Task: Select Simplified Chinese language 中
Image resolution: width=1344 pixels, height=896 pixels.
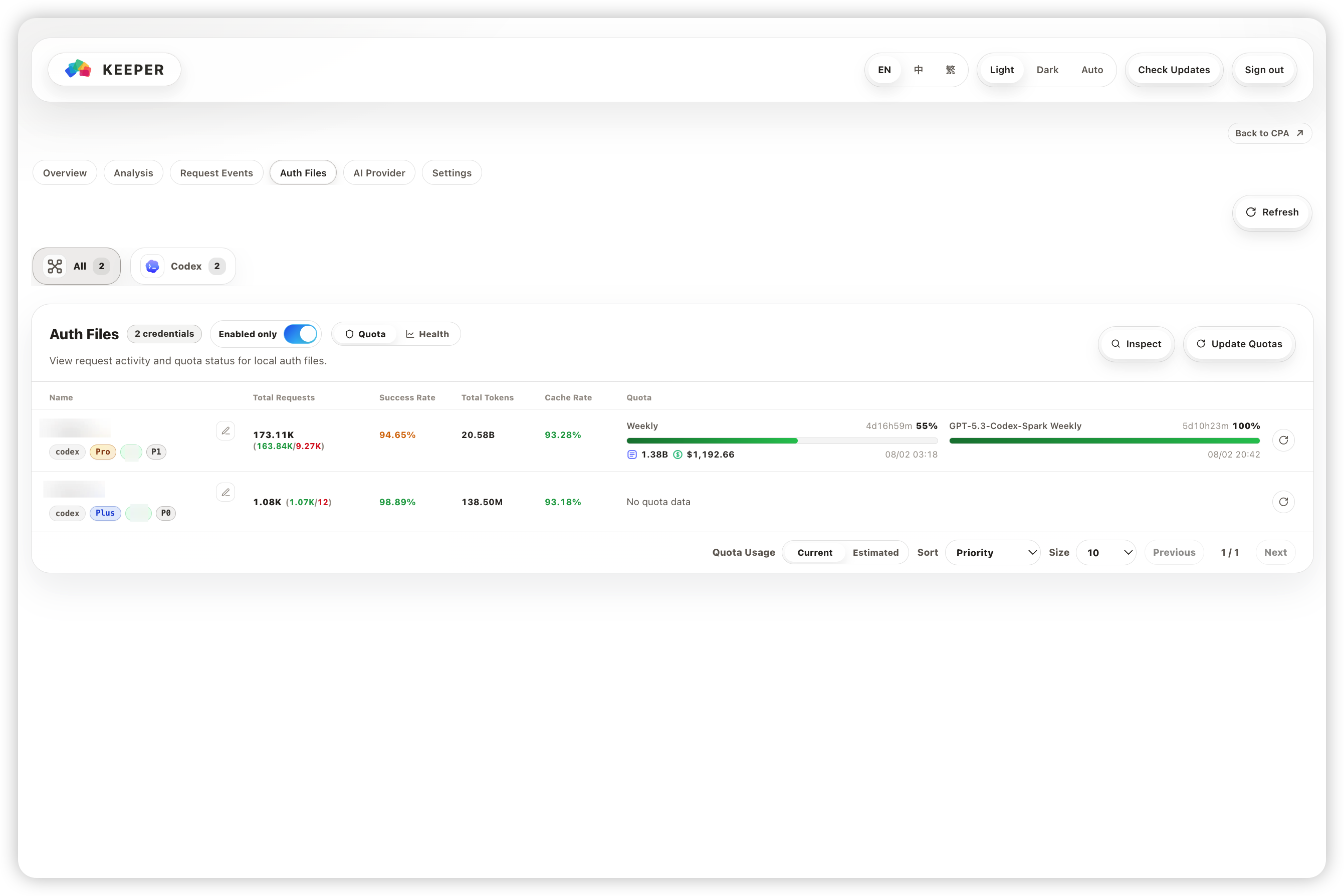Action: coord(918,70)
